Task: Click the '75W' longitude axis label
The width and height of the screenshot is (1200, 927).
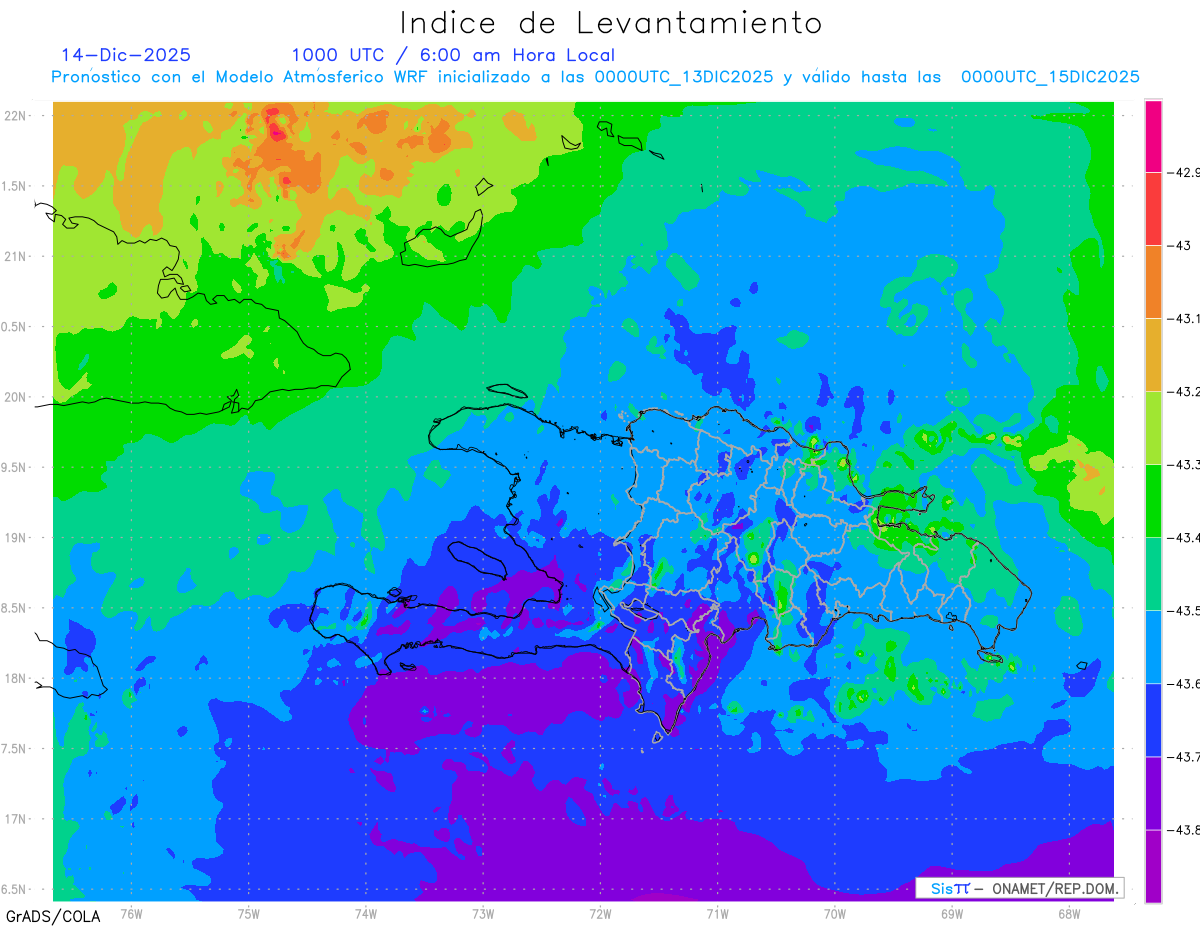Action: [248, 914]
